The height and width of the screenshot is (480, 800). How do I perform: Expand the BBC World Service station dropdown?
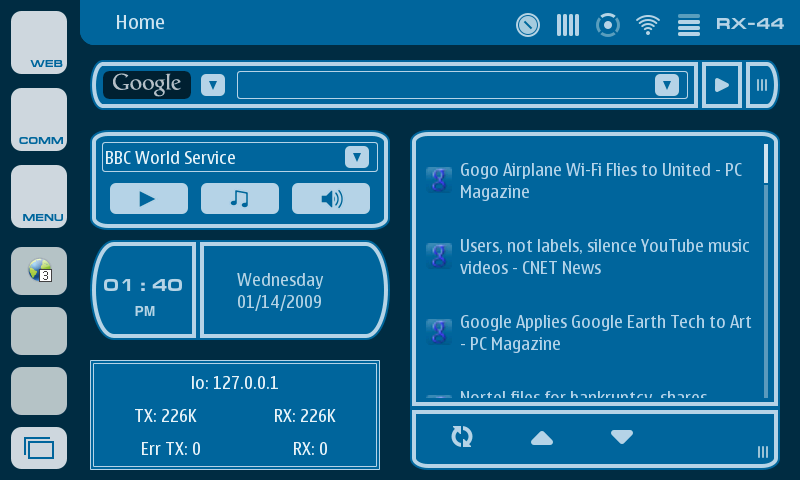click(357, 157)
